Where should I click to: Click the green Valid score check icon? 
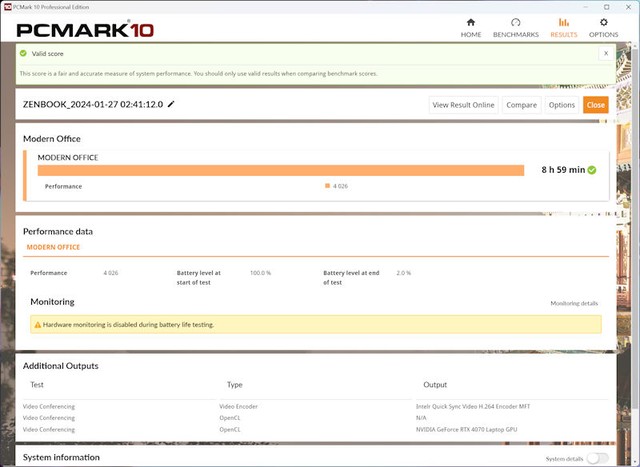click(x=23, y=53)
